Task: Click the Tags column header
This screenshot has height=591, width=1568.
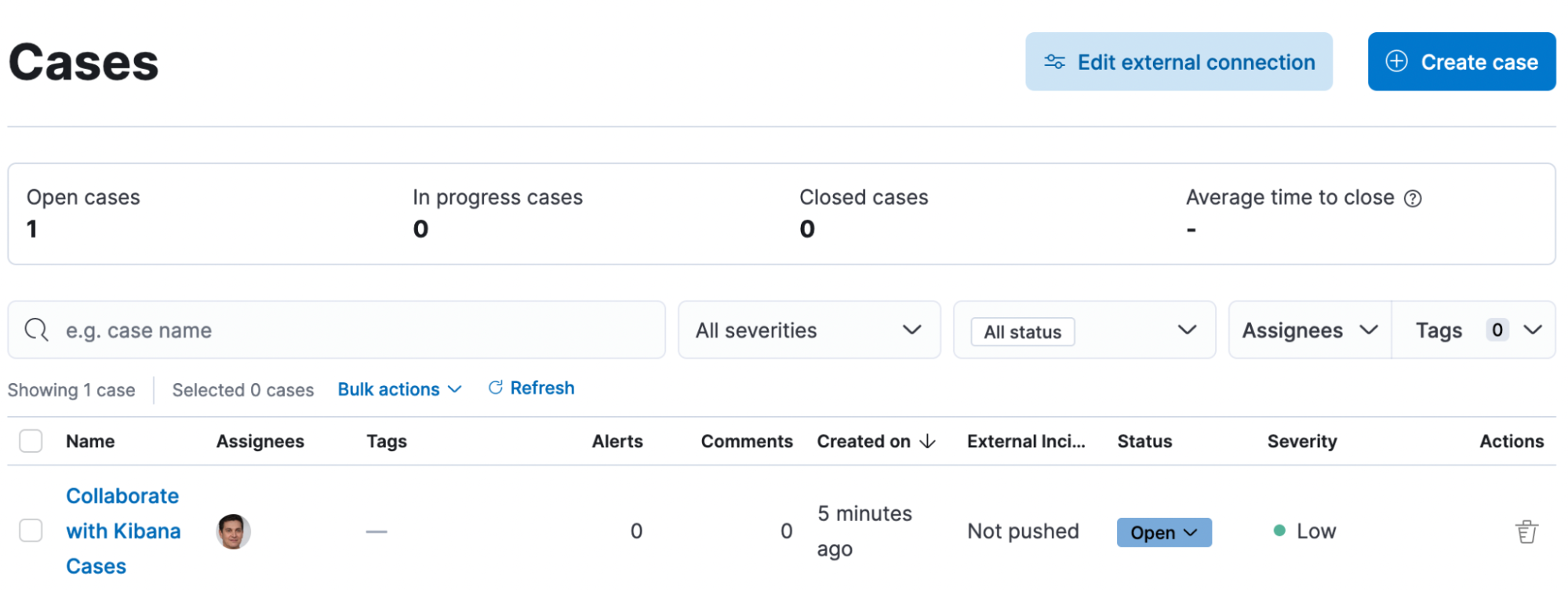Action: coord(387,441)
